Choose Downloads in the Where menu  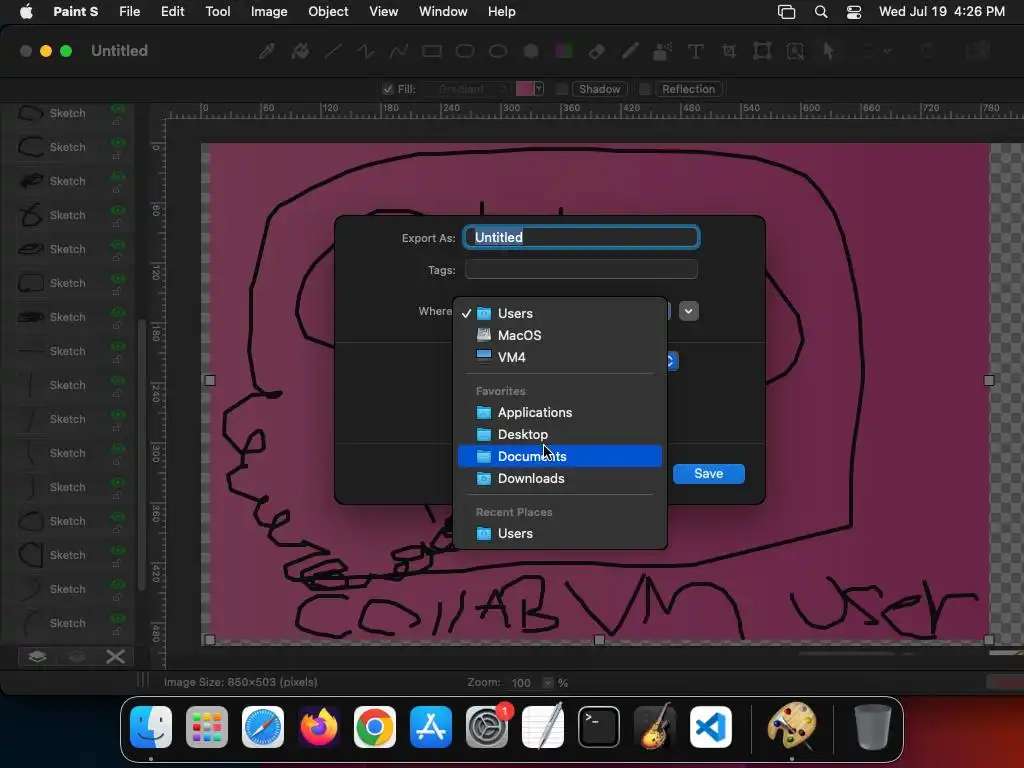[560, 478]
